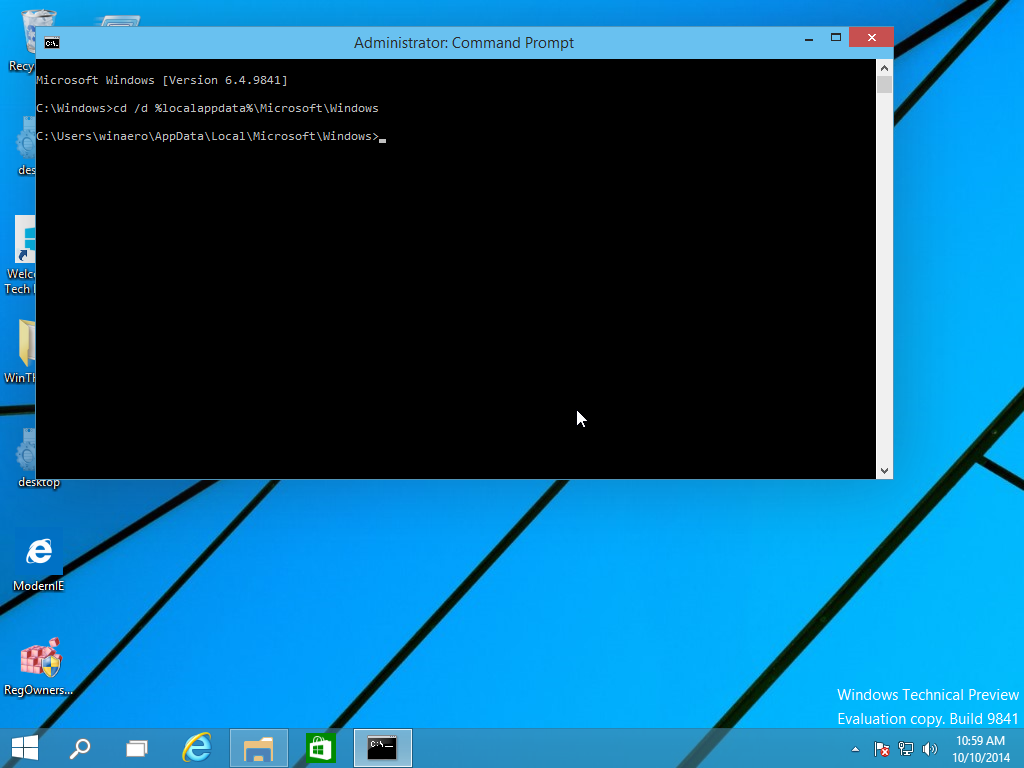
Task: Open the Start menu
Action: tap(23, 747)
